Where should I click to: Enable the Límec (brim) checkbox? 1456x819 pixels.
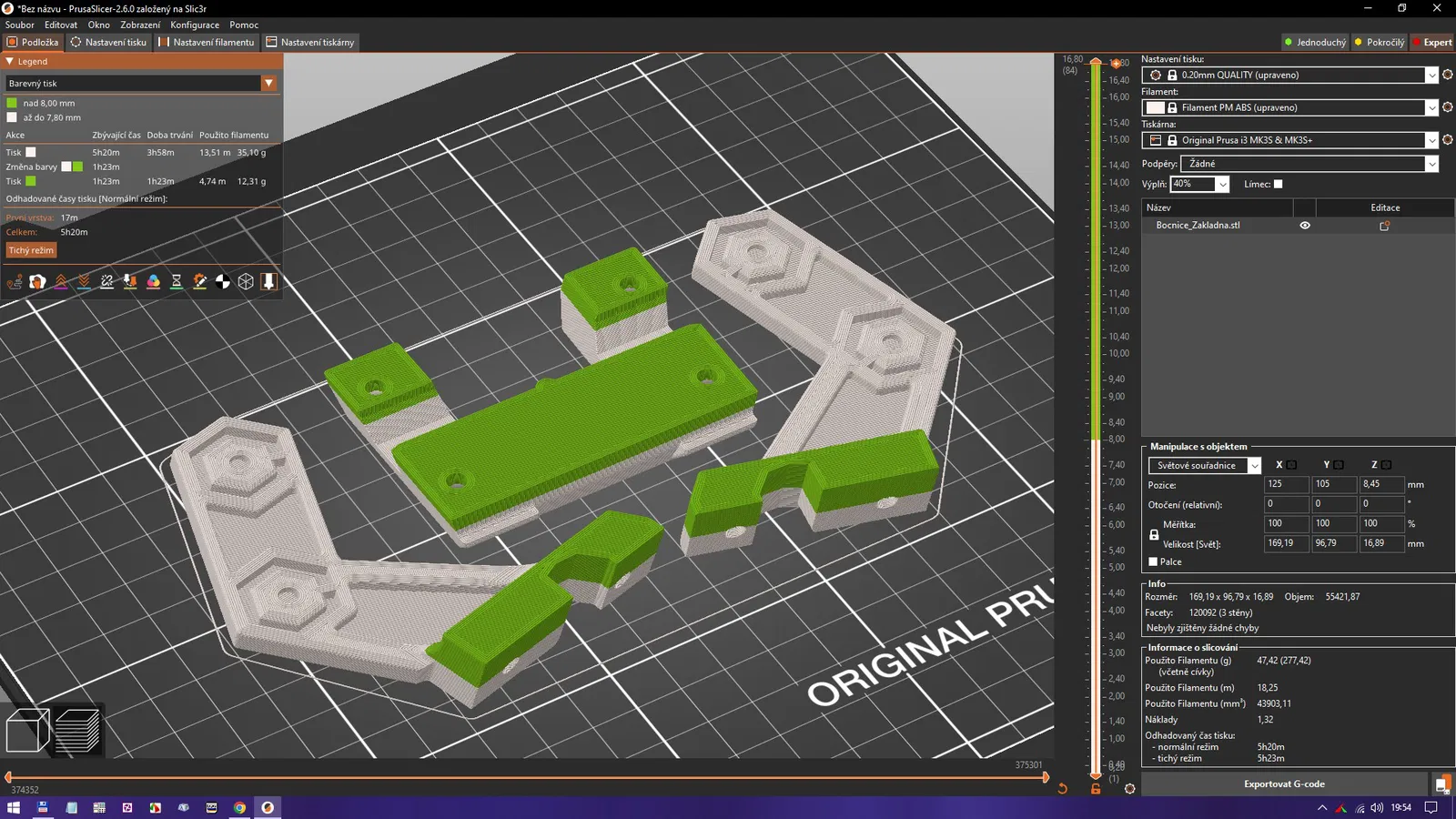[x=1278, y=184]
